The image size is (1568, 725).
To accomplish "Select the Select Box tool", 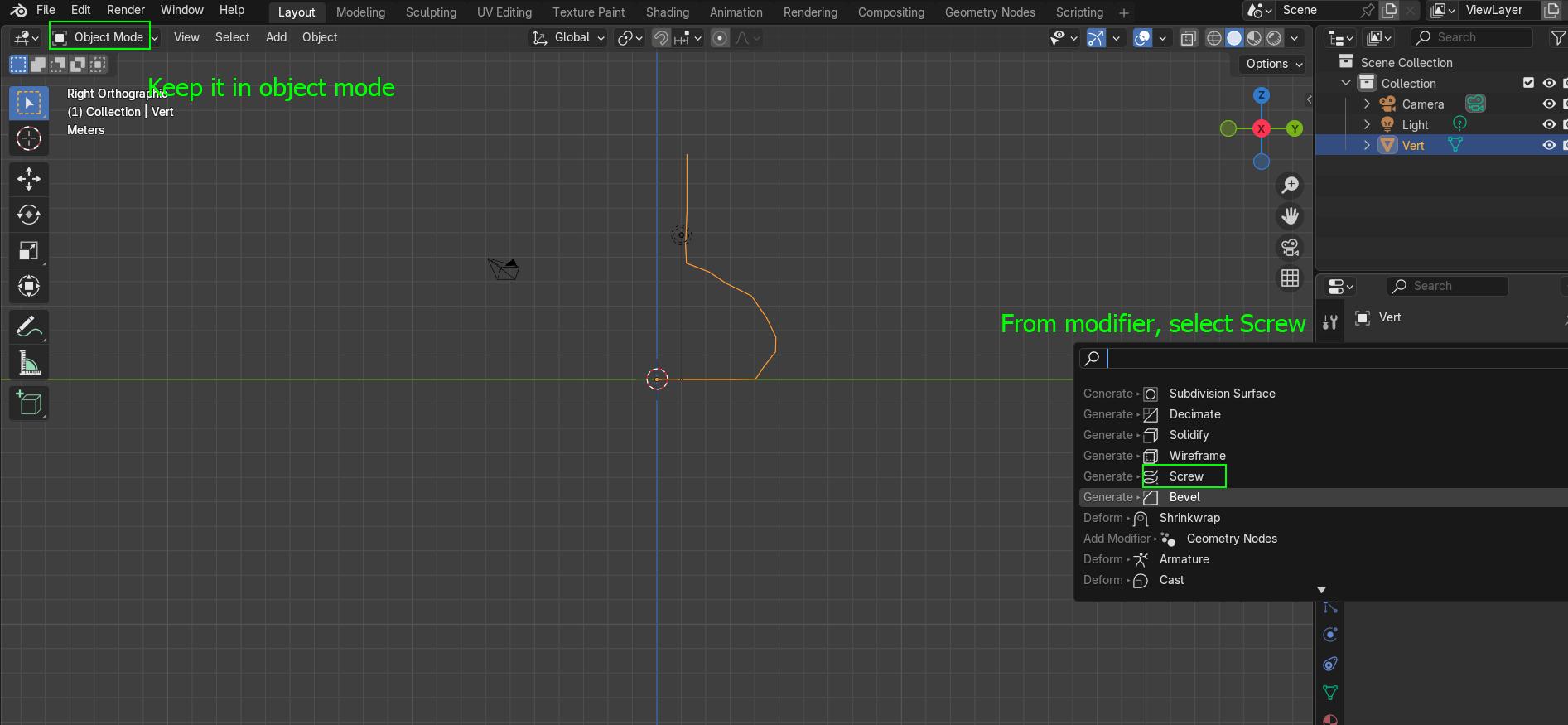I will pyautogui.click(x=29, y=103).
